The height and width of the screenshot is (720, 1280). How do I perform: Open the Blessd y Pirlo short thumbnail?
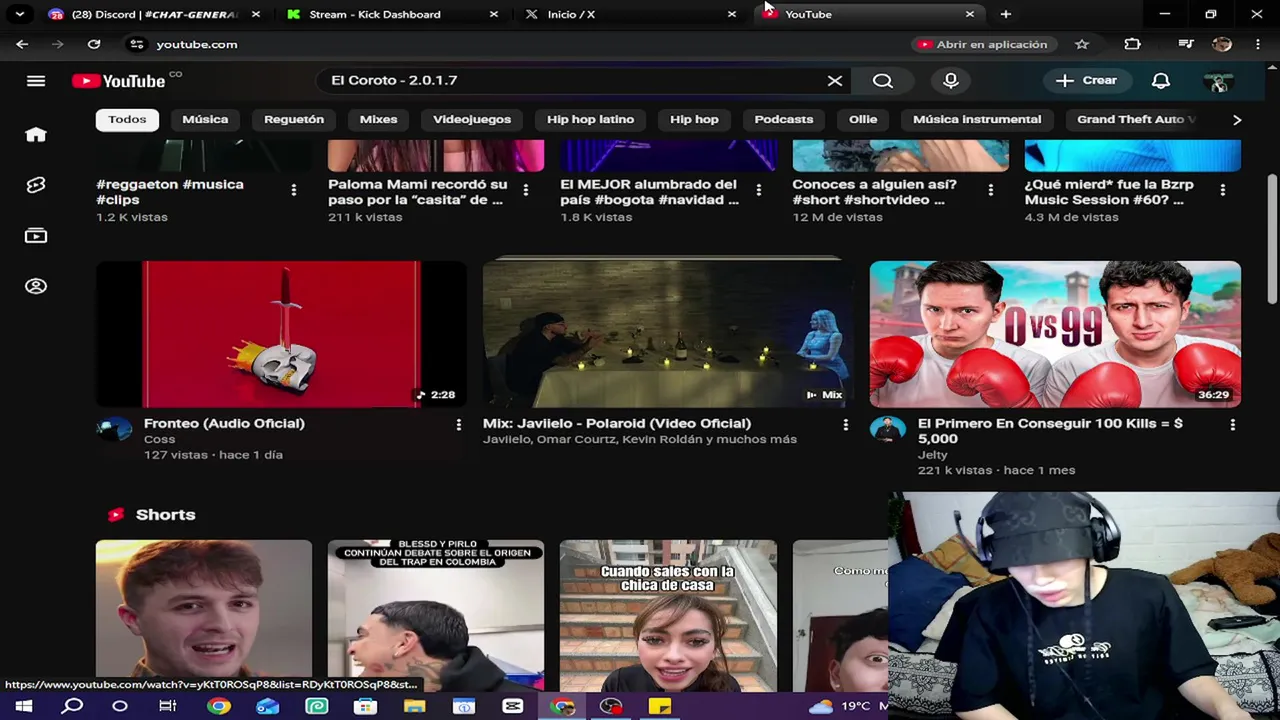[x=436, y=615]
